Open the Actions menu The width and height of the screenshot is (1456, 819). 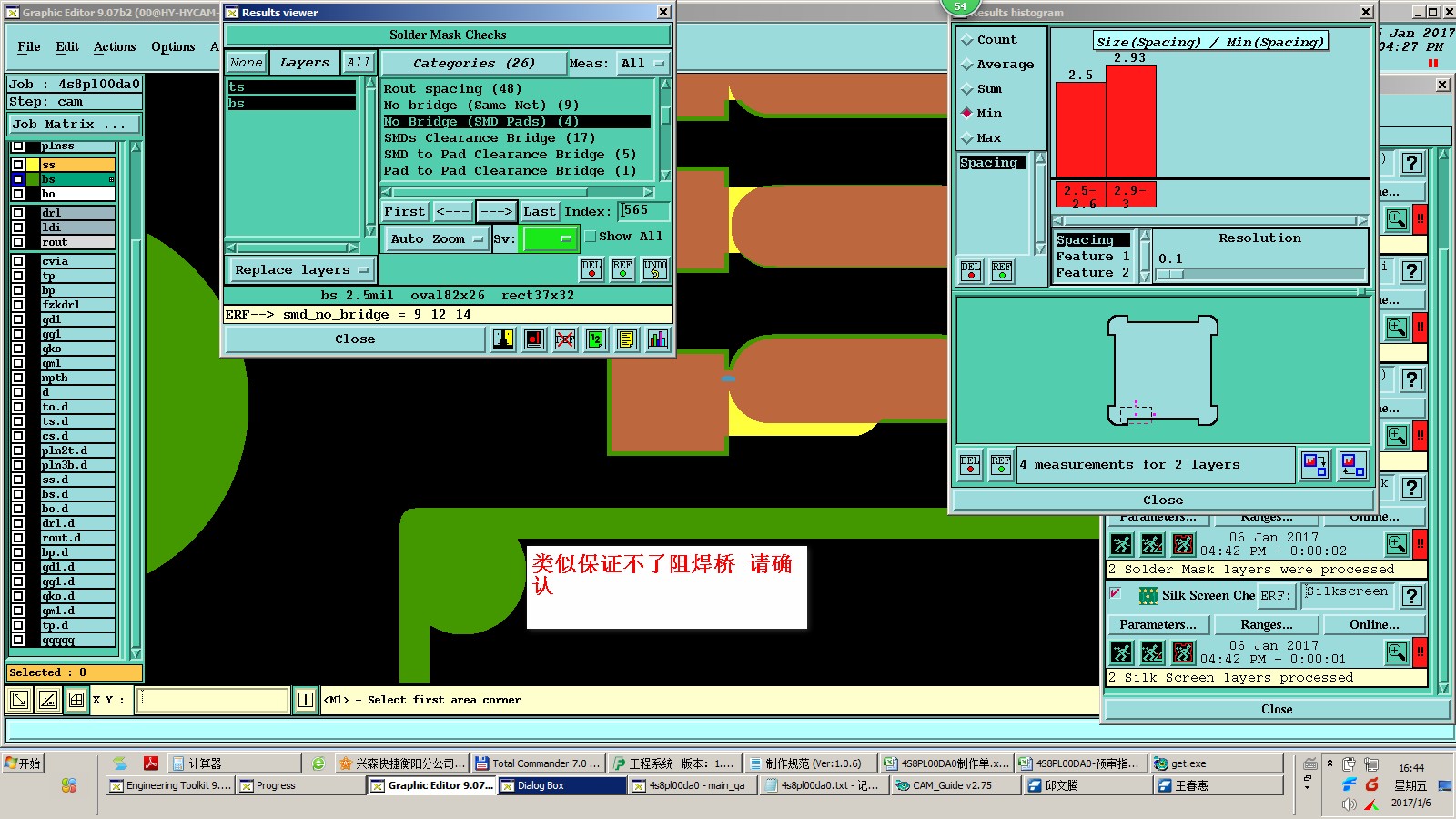pos(115,47)
